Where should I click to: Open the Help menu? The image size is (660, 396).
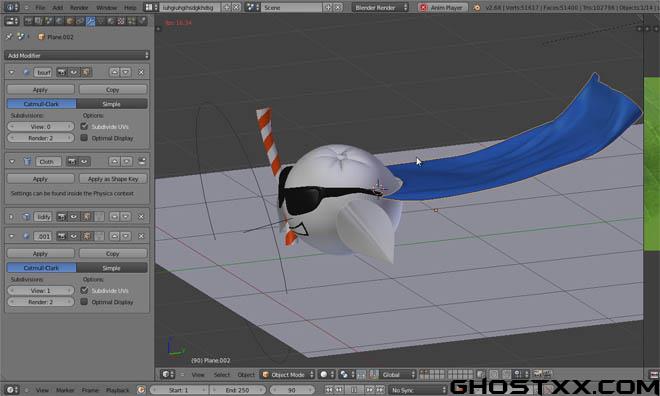pyautogui.click(x=130, y=8)
